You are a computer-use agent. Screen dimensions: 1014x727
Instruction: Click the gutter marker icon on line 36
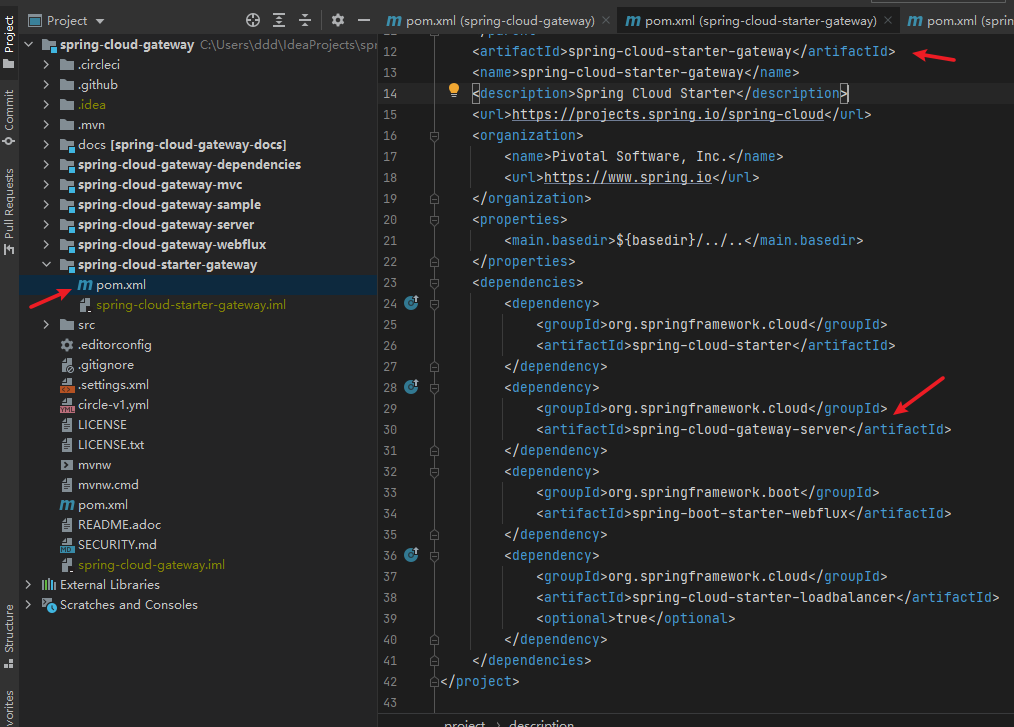(x=410, y=555)
